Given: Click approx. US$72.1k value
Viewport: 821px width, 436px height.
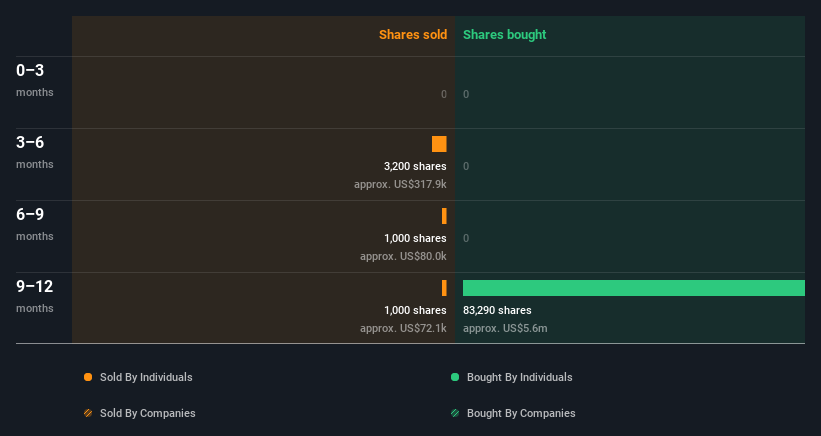Looking at the screenshot, I should [403, 328].
